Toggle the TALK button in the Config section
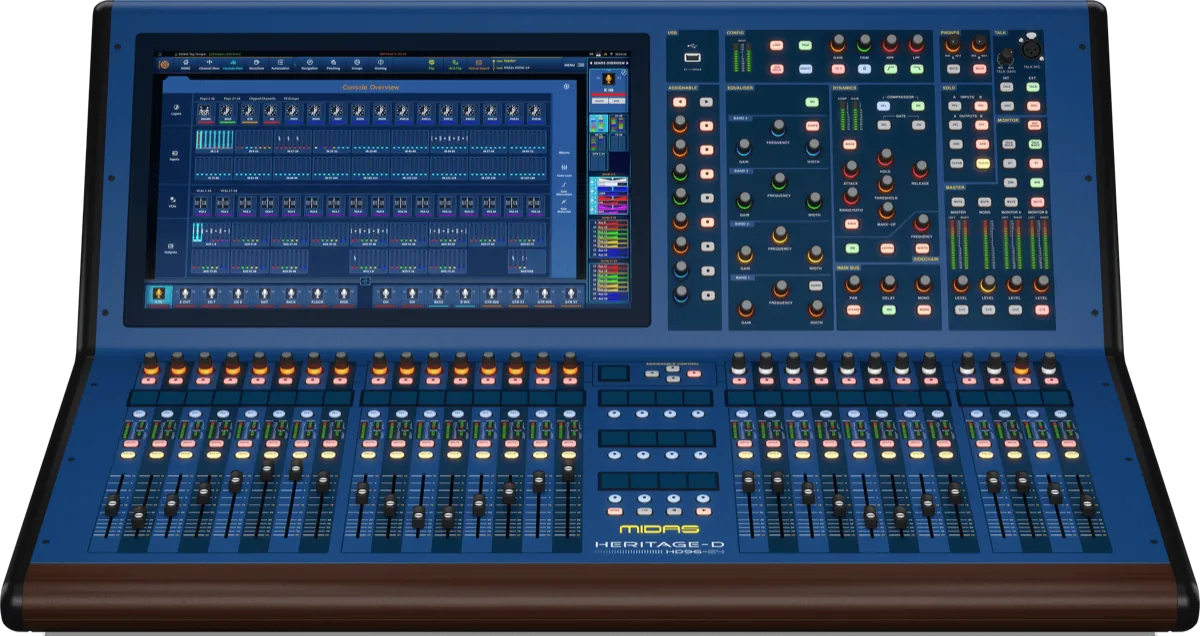This screenshot has height=636, width=1200. pyautogui.click(x=805, y=45)
